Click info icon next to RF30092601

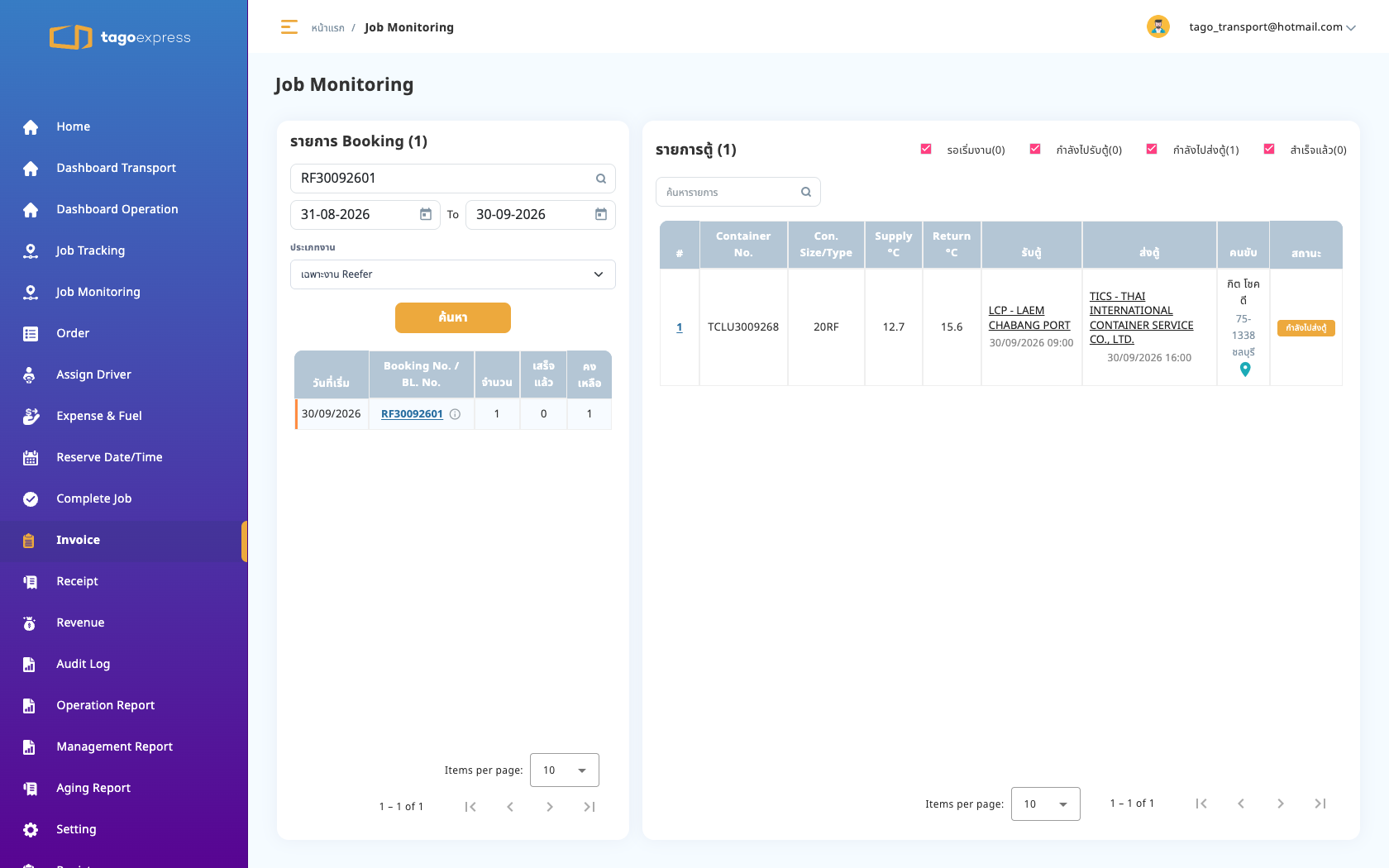(x=455, y=414)
